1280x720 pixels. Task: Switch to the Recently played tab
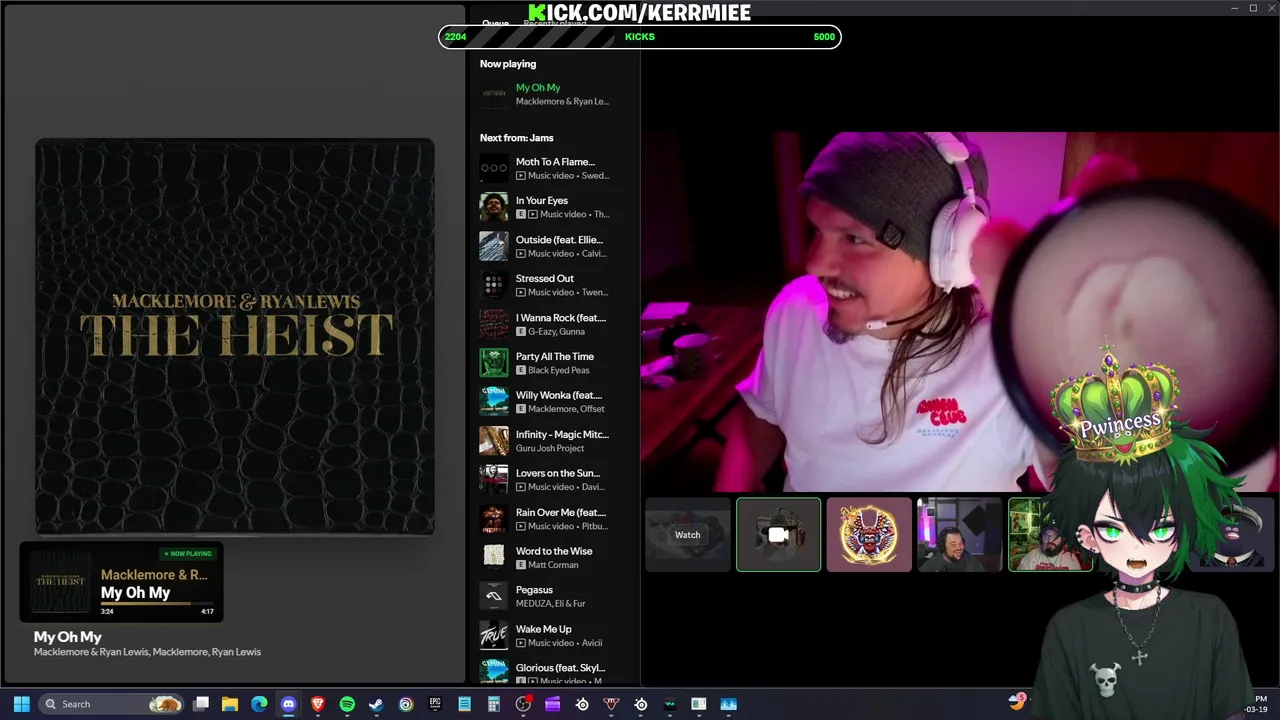pyautogui.click(x=555, y=23)
